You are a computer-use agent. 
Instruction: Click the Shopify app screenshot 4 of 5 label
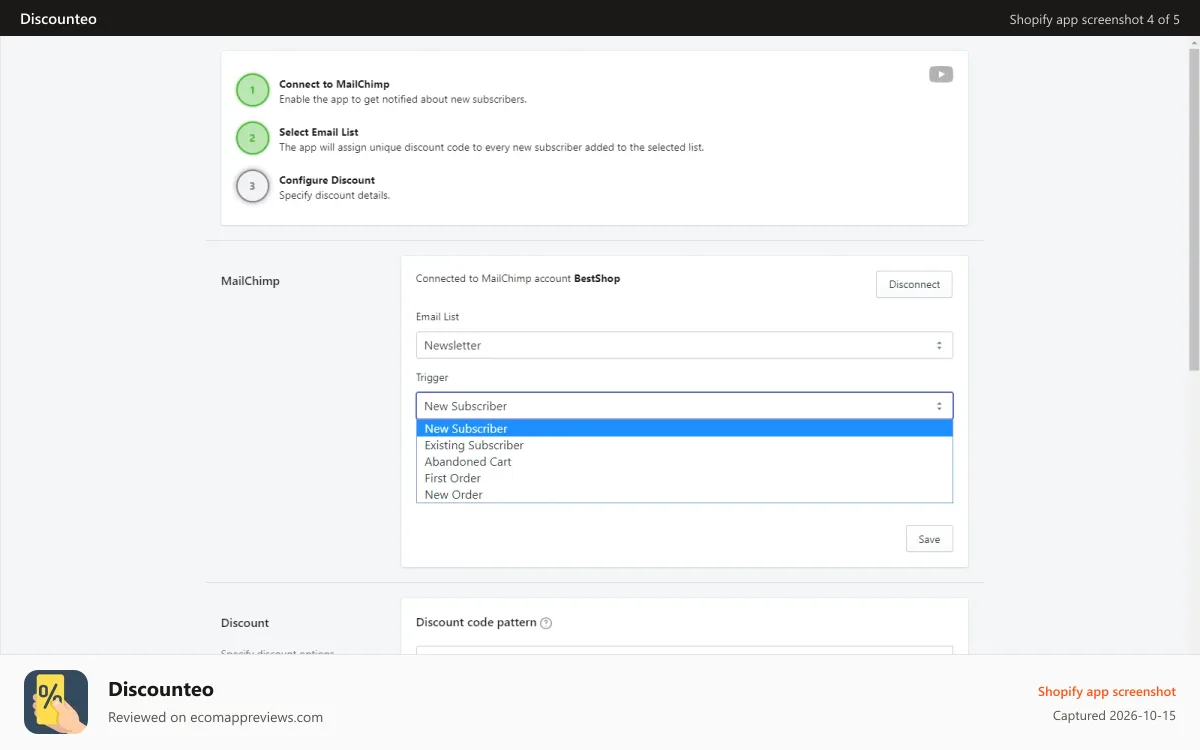(1095, 19)
